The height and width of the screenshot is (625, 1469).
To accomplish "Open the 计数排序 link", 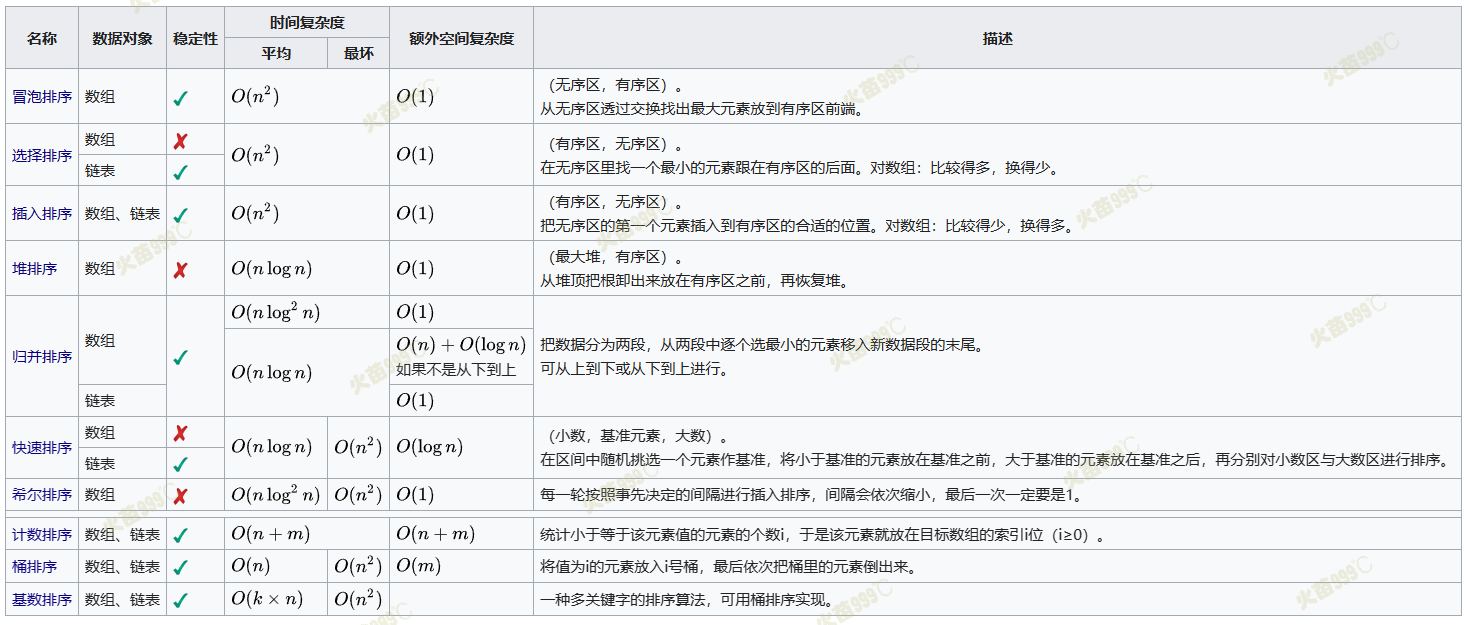I will (x=42, y=535).
